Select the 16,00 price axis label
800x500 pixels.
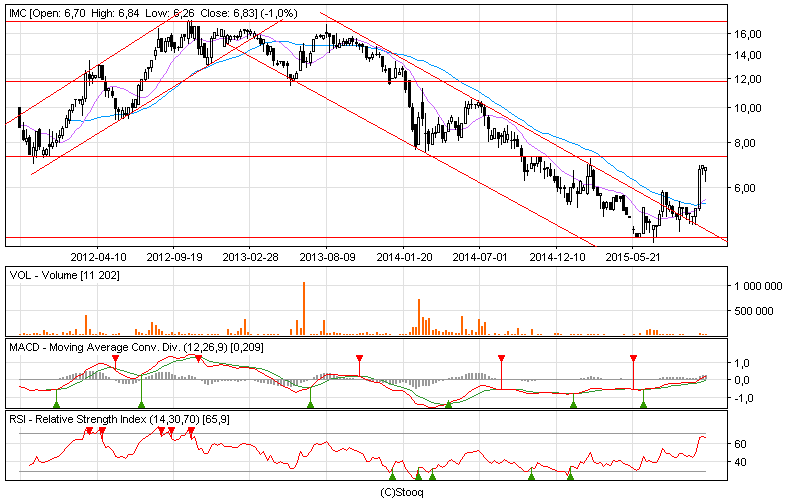point(748,34)
